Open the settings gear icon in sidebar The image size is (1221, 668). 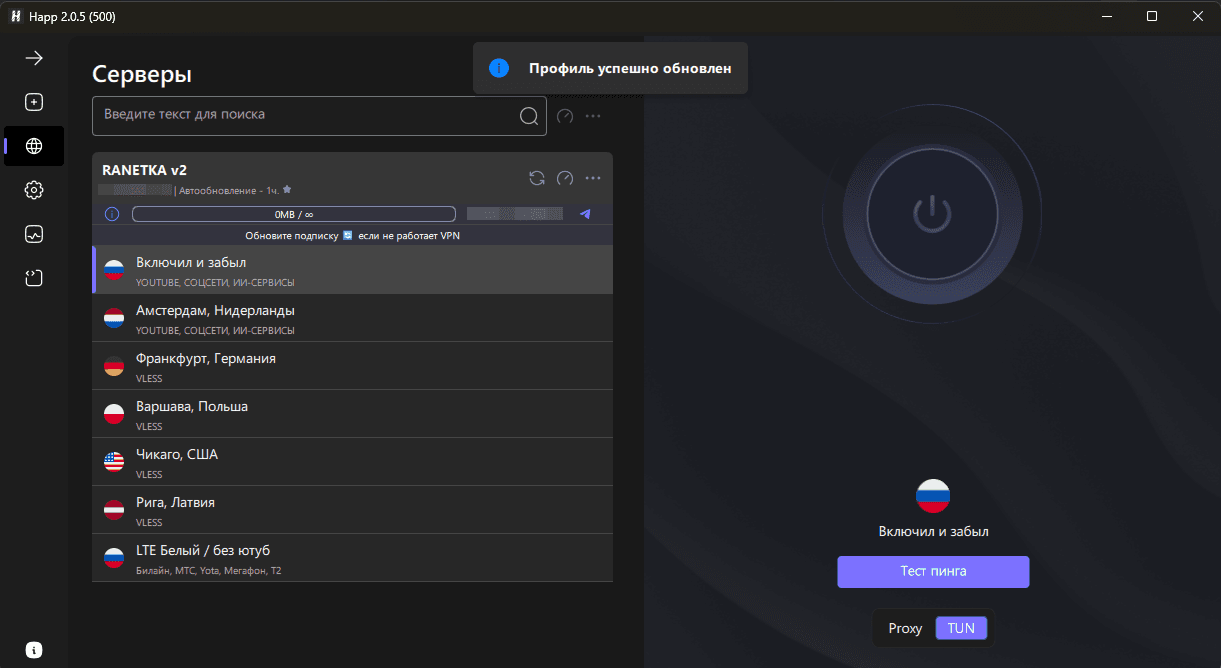coord(34,190)
